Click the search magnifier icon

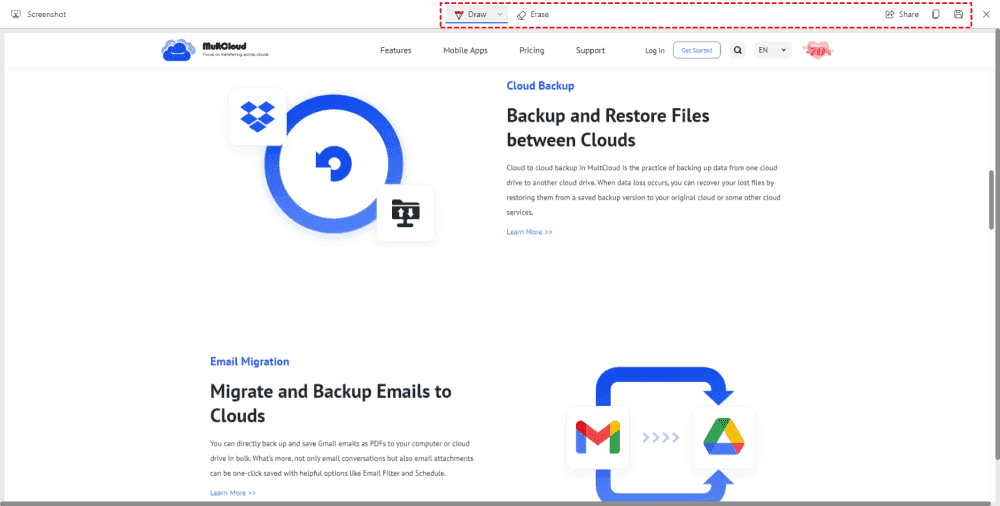point(738,50)
